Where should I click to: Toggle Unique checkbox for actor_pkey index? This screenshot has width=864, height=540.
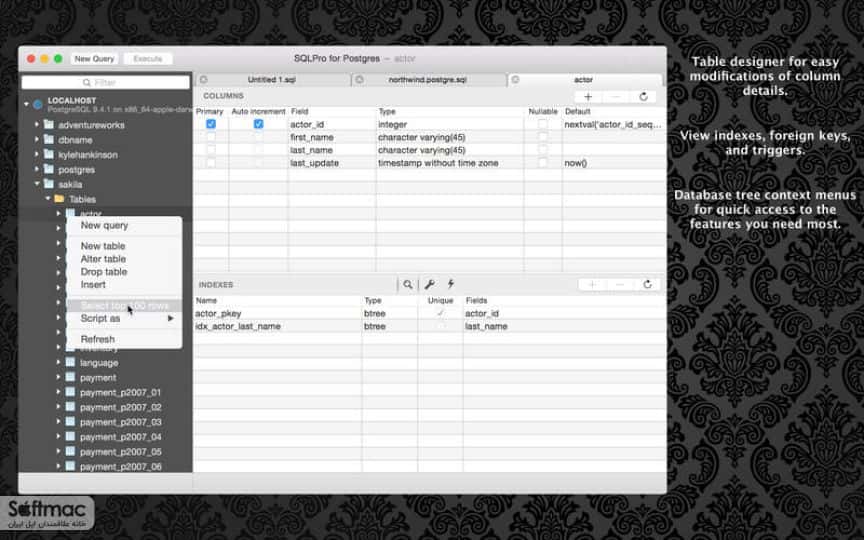pyautogui.click(x=440, y=313)
